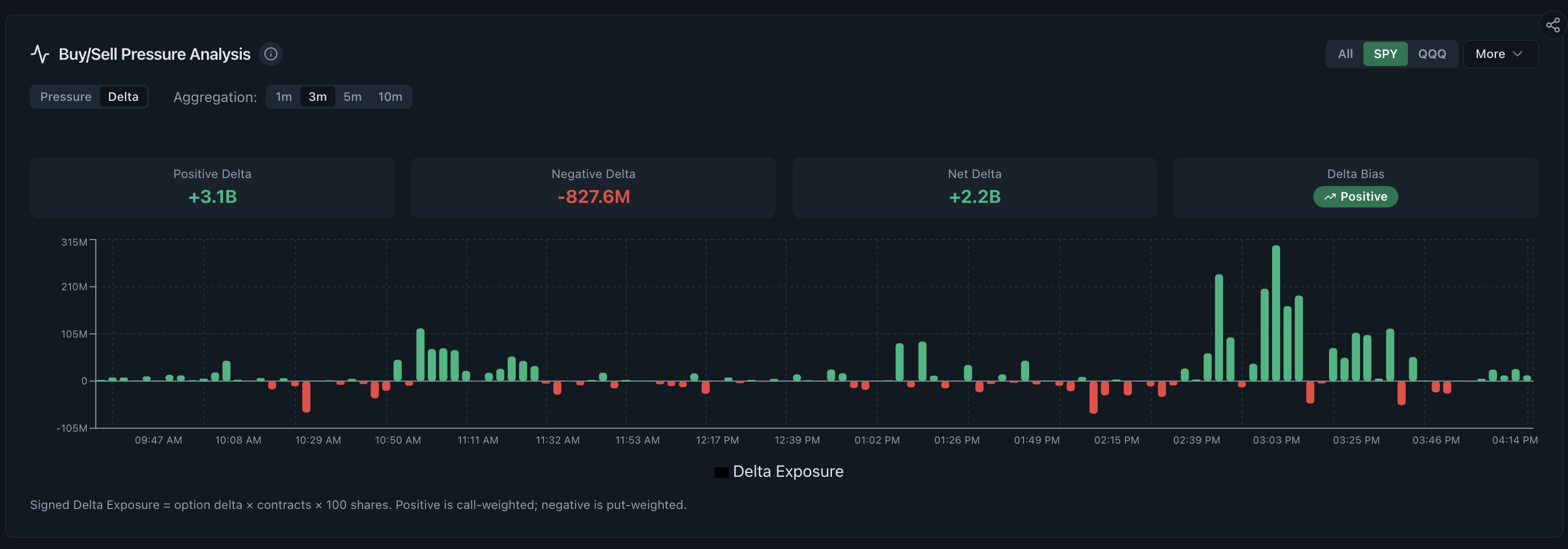
Task: Click the 315M y-axis label
Action: pos(74,242)
